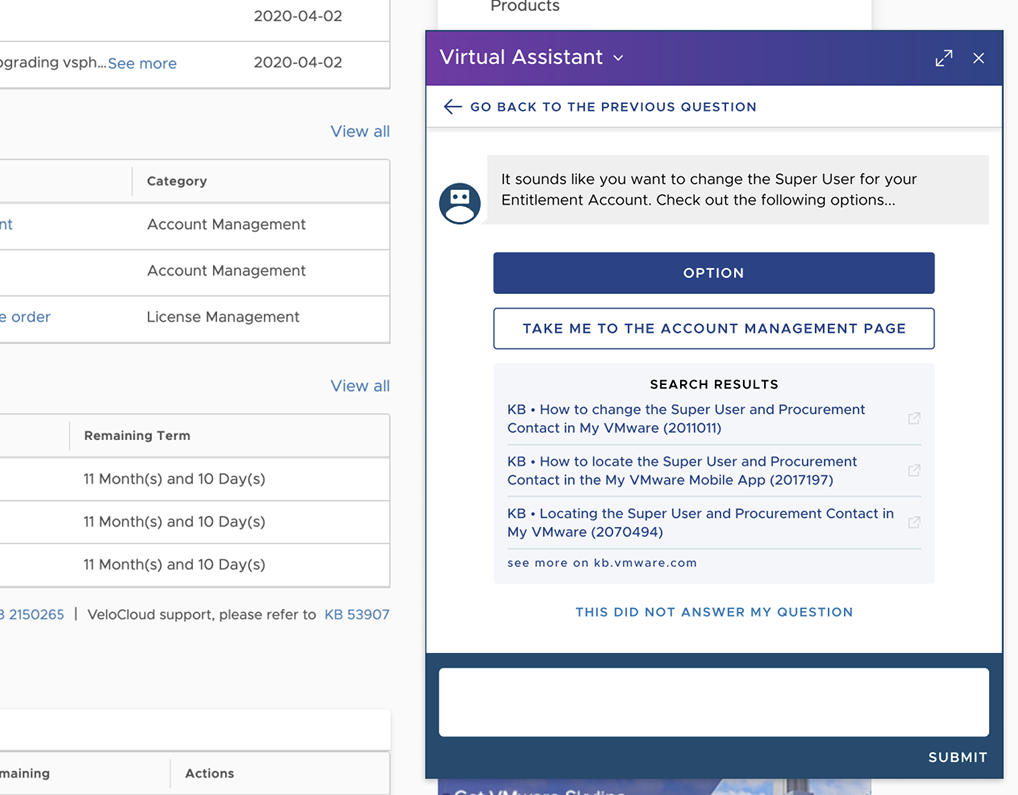Select the last '11 Month(s) and 10 Day(s)' cell
This screenshot has width=1018, height=795.
(x=174, y=565)
